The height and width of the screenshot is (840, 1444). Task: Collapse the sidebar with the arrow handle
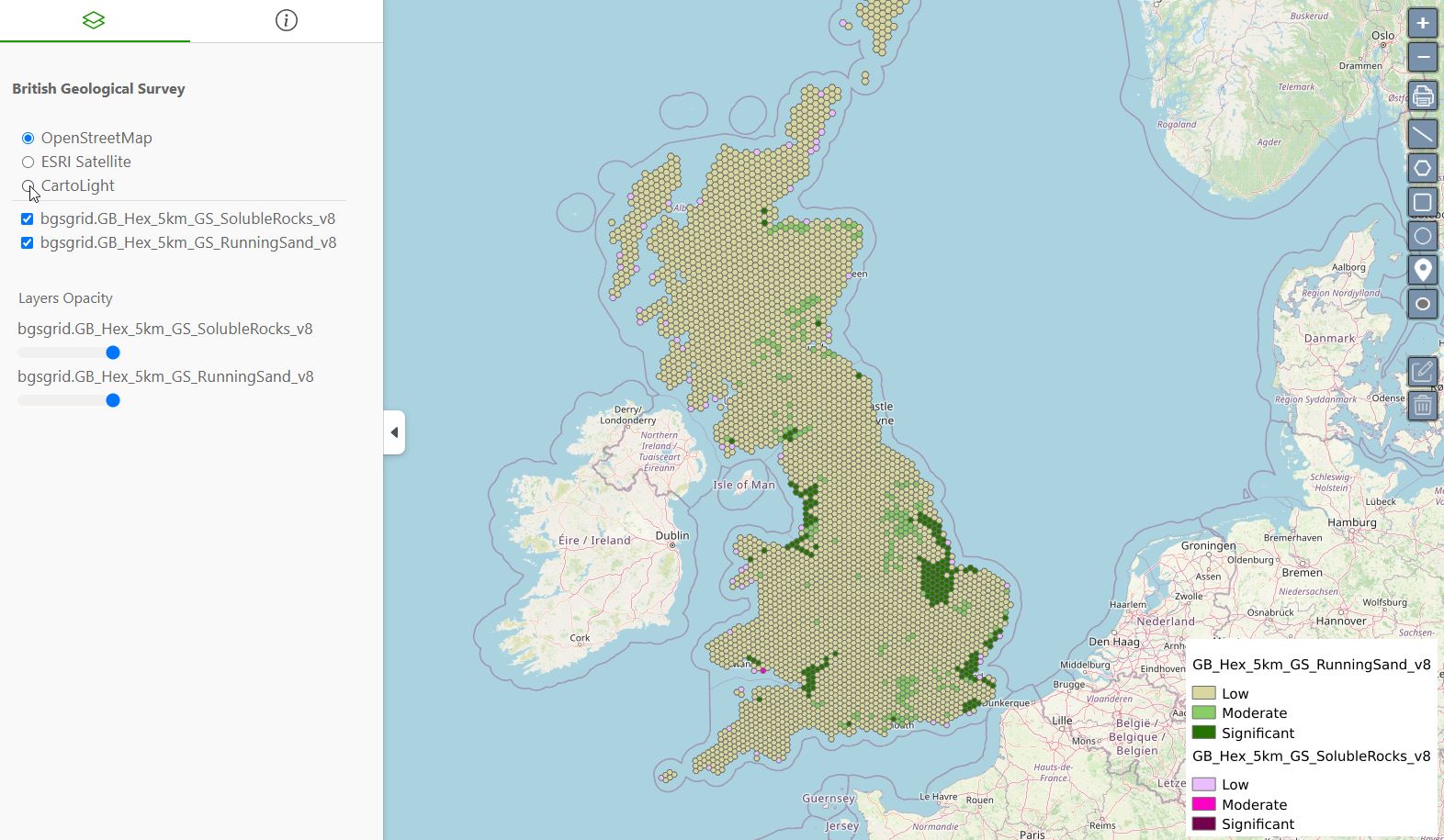(x=394, y=432)
